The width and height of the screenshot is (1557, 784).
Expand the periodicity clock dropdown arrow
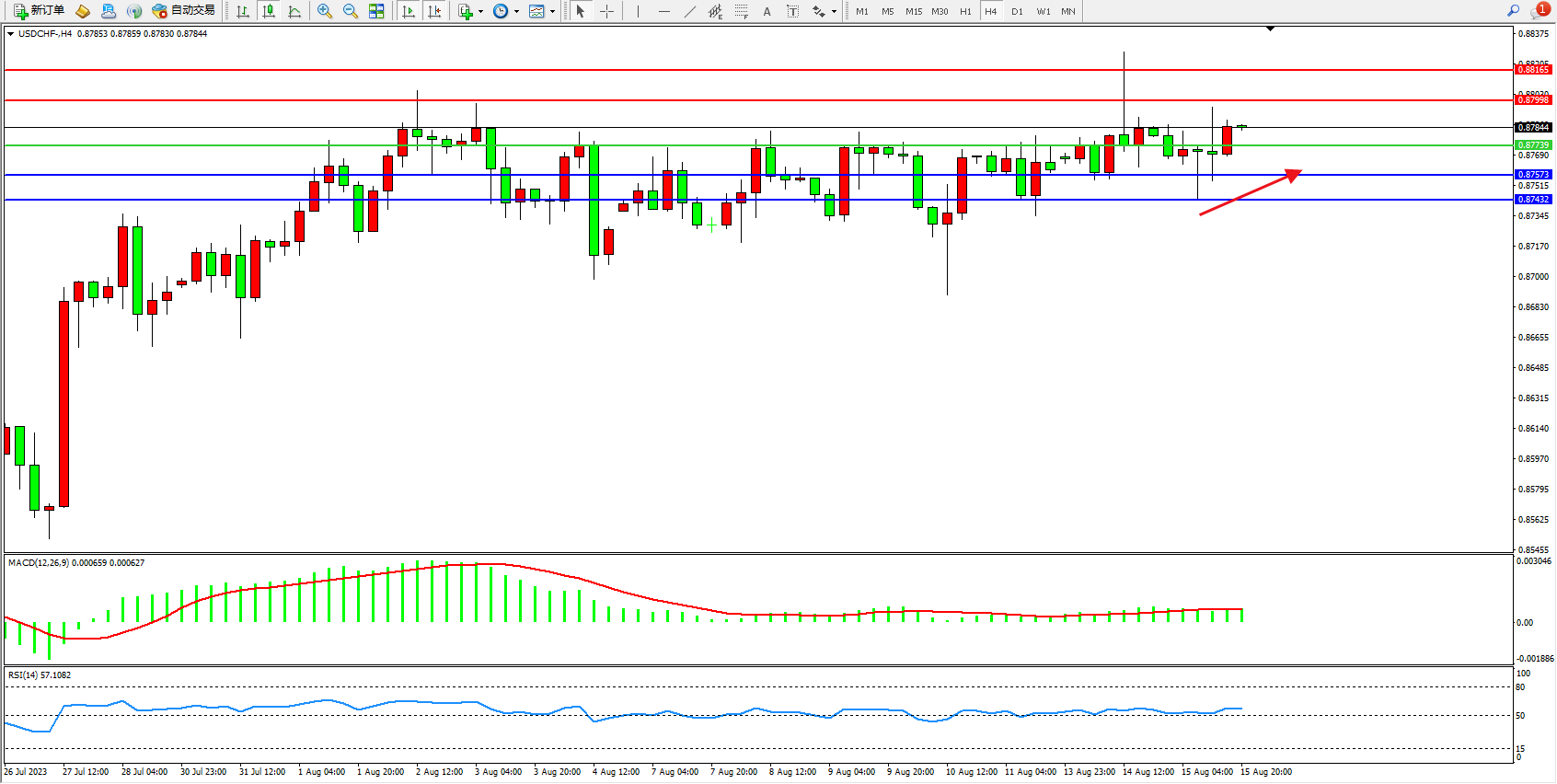coord(516,12)
